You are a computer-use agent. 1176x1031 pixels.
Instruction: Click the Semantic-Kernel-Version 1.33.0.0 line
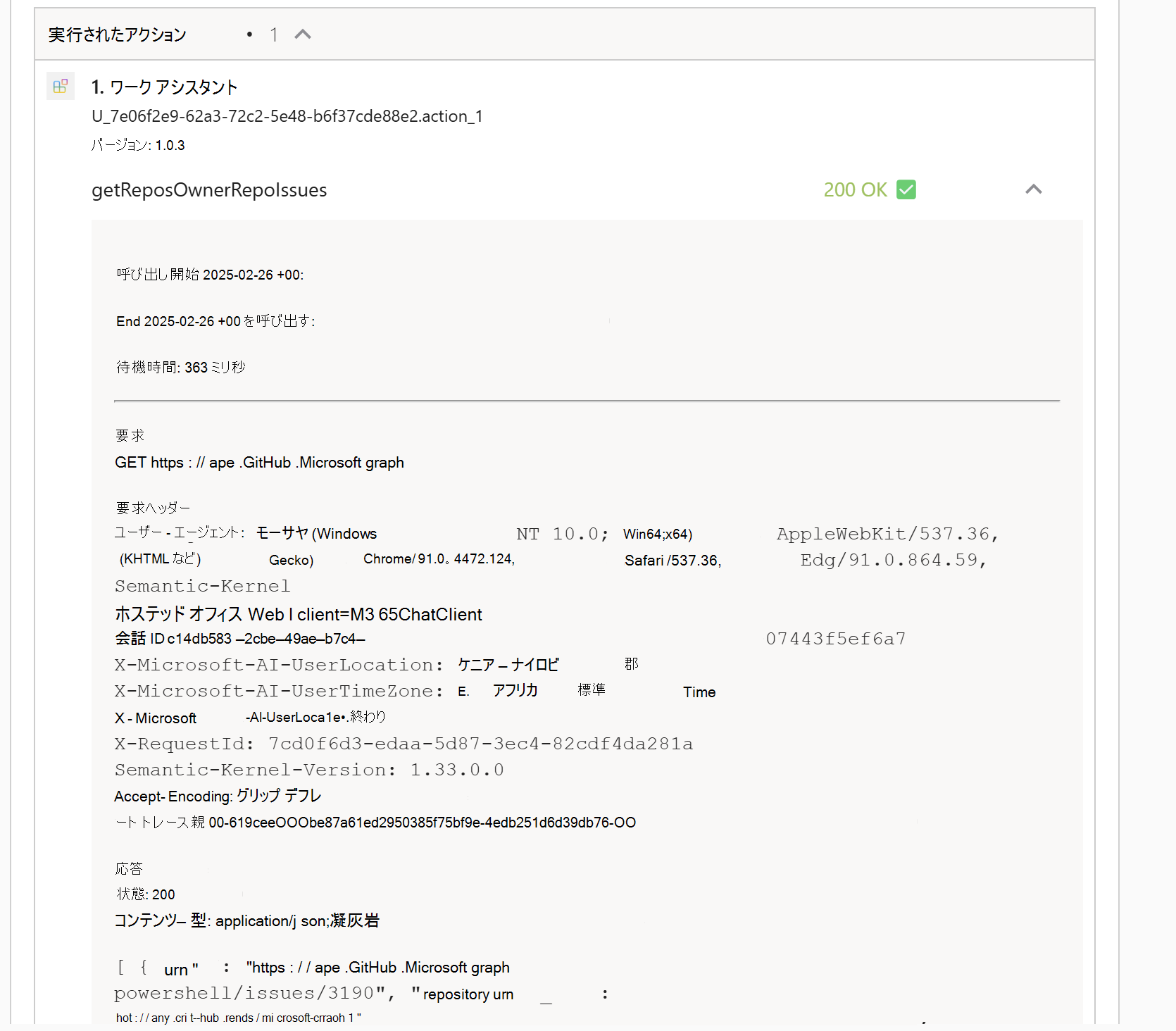pos(309,769)
